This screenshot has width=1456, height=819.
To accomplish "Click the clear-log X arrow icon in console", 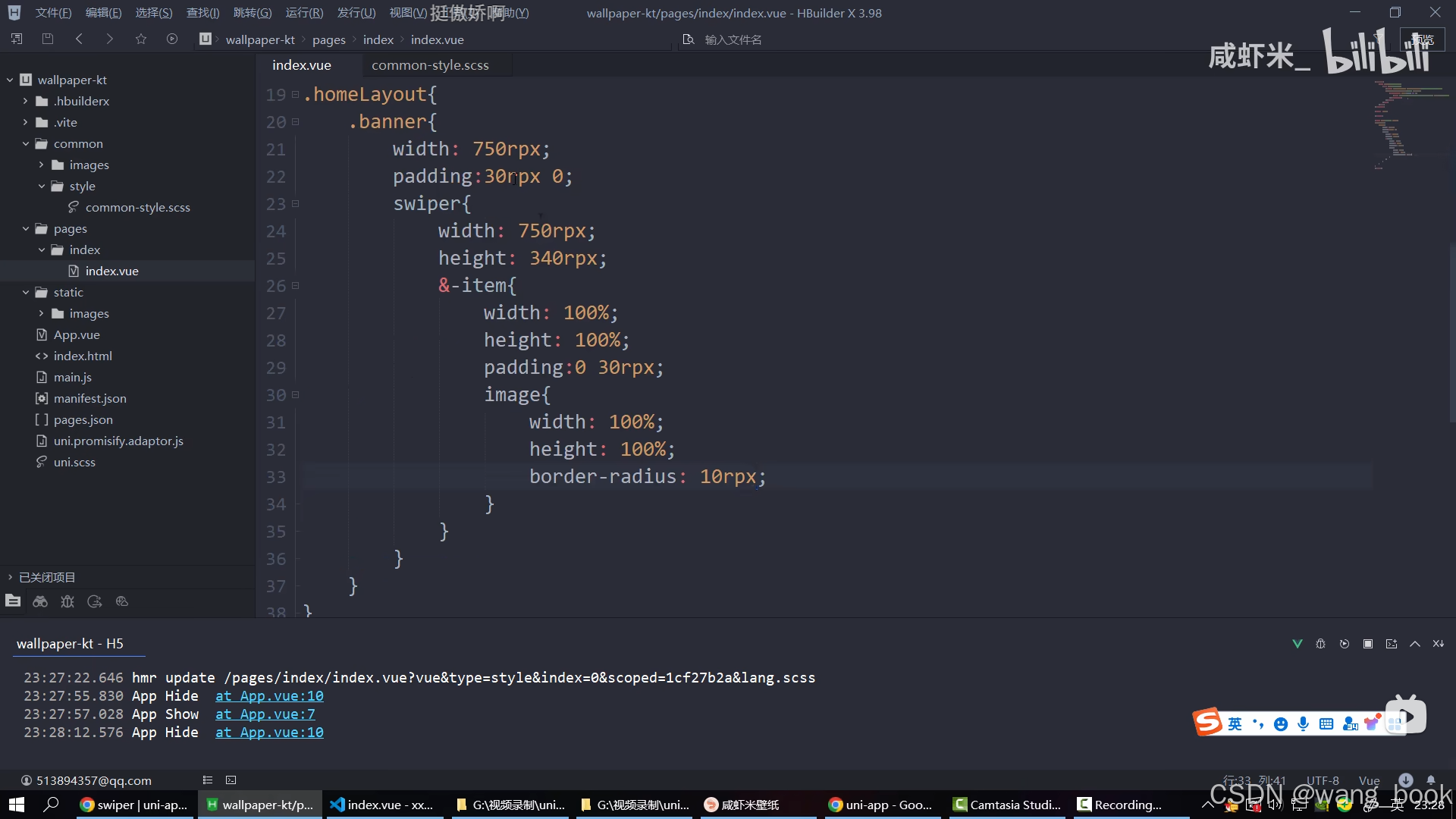I will point(1439,644).
